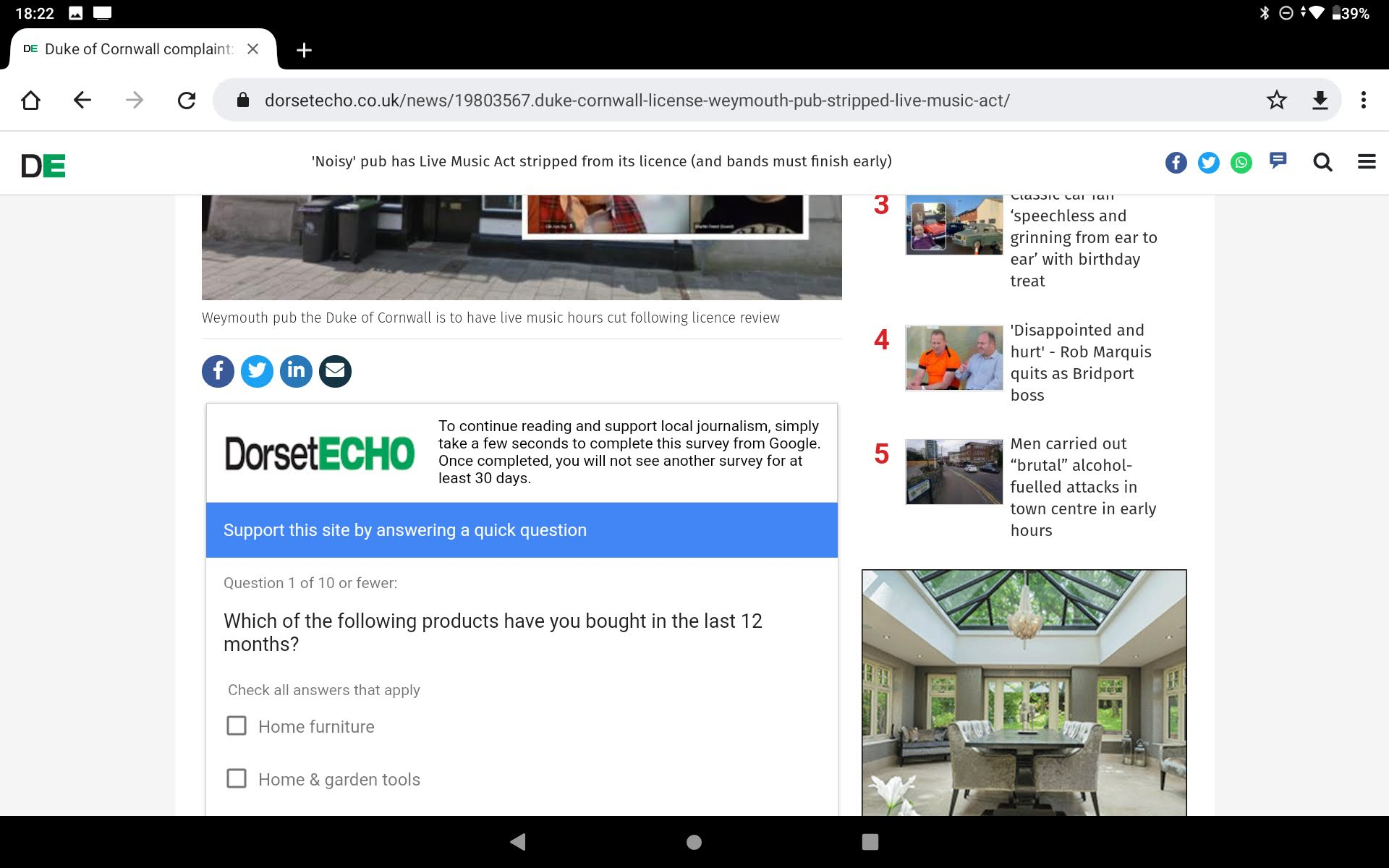
Task: Open the classic car fan birthday story
Action: pos(1083,242)
